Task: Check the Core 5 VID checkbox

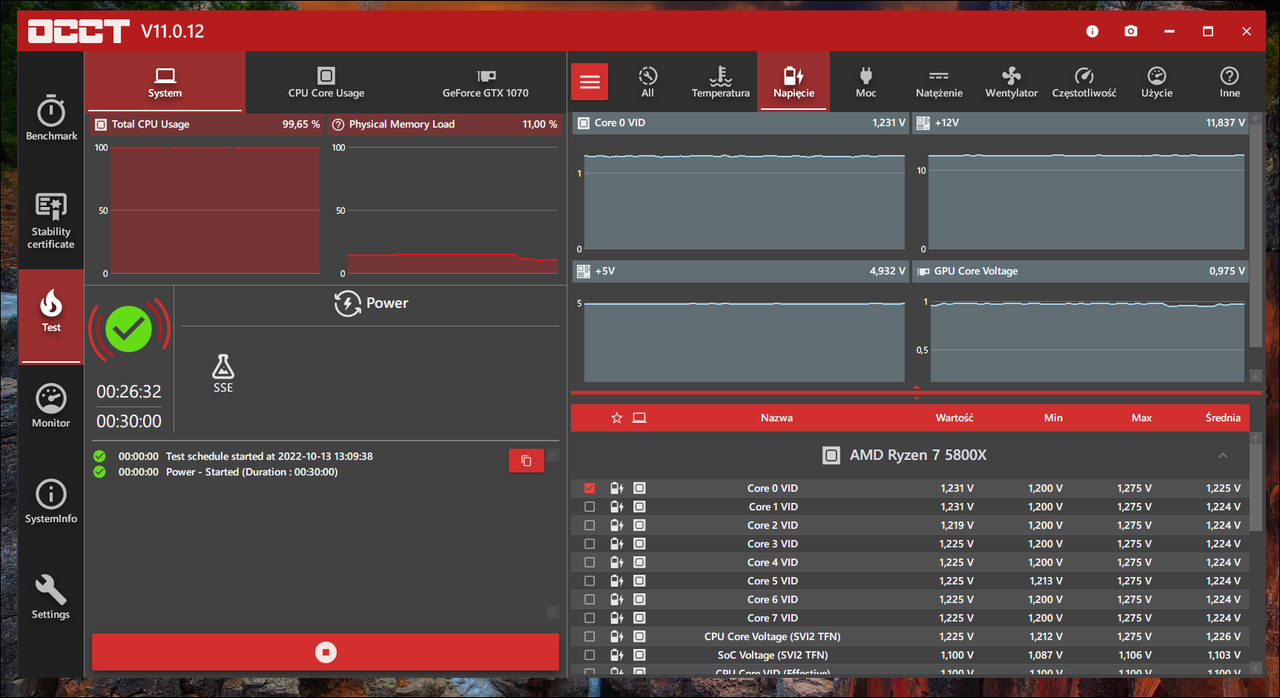Action: 589,581
